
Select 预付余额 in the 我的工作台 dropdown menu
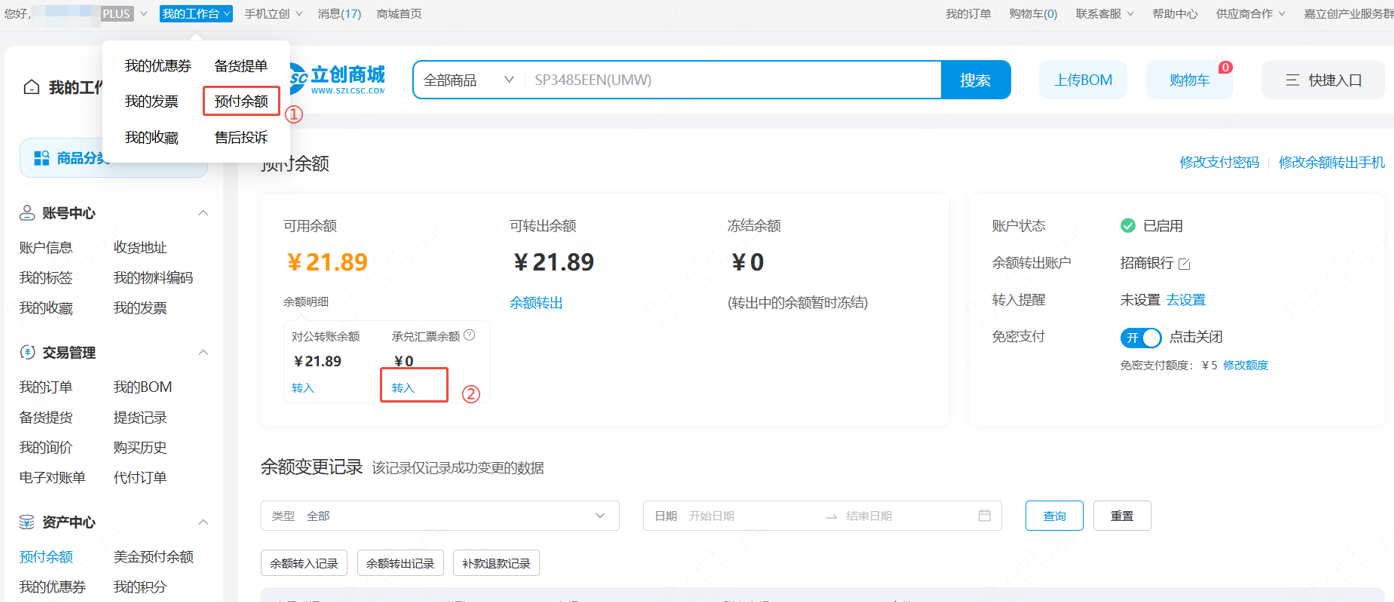(x=241, y=101)
